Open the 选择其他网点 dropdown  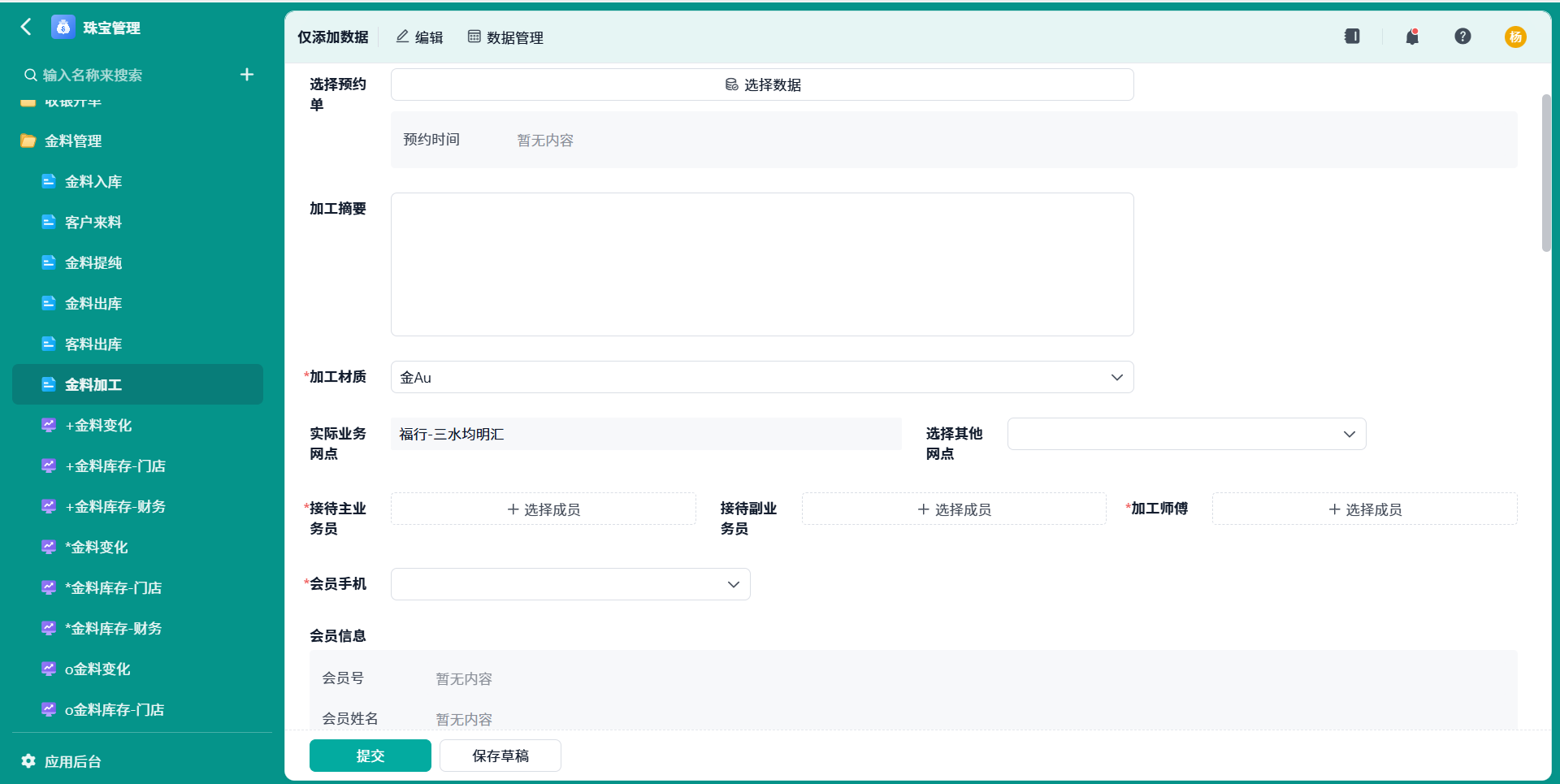(x=1186, y=434)
